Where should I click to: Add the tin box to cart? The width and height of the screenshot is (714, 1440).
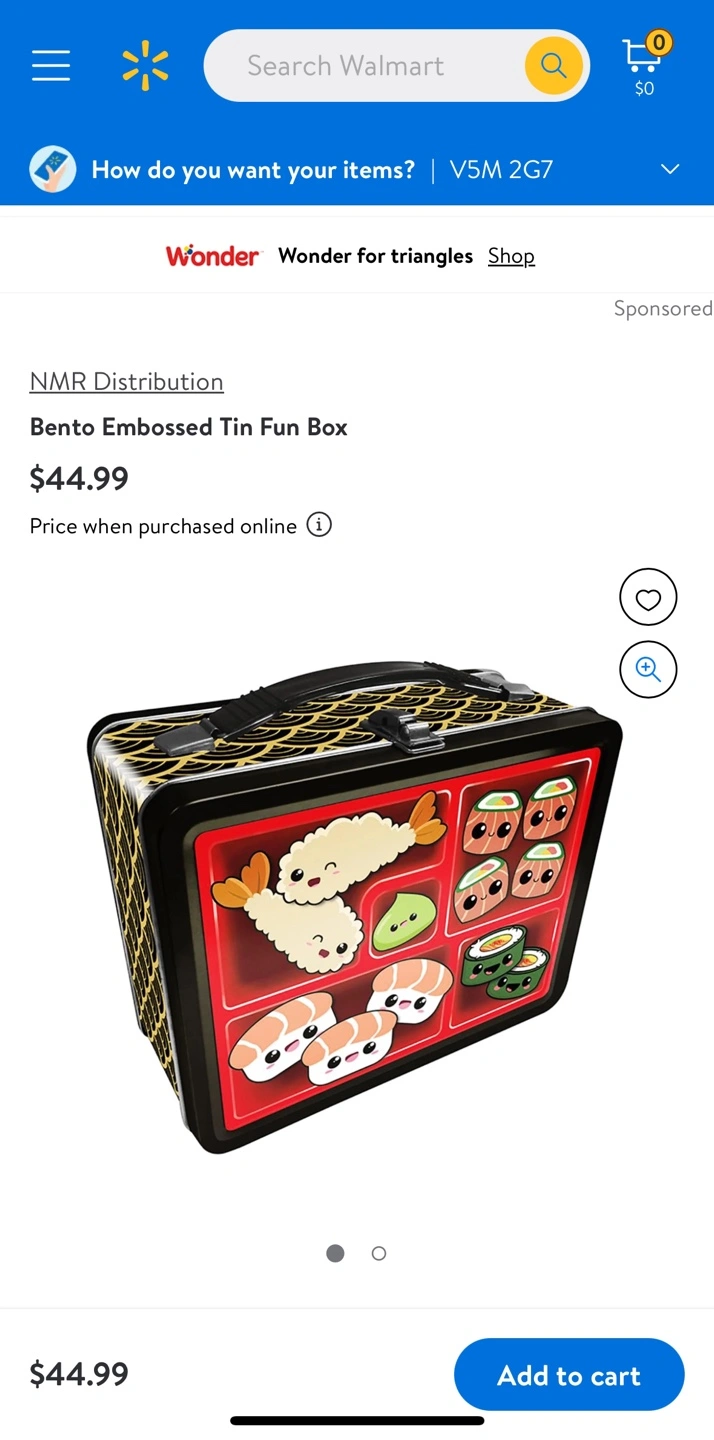click(x=569, y=1374)
